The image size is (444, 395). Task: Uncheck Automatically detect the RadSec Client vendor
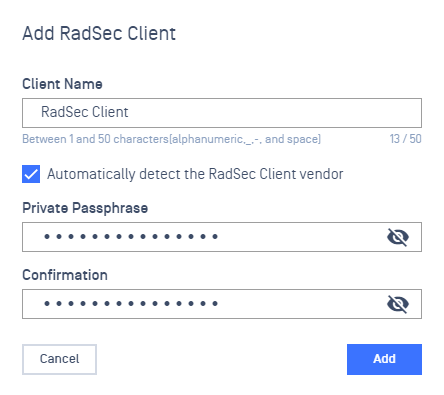pos(31,174)
